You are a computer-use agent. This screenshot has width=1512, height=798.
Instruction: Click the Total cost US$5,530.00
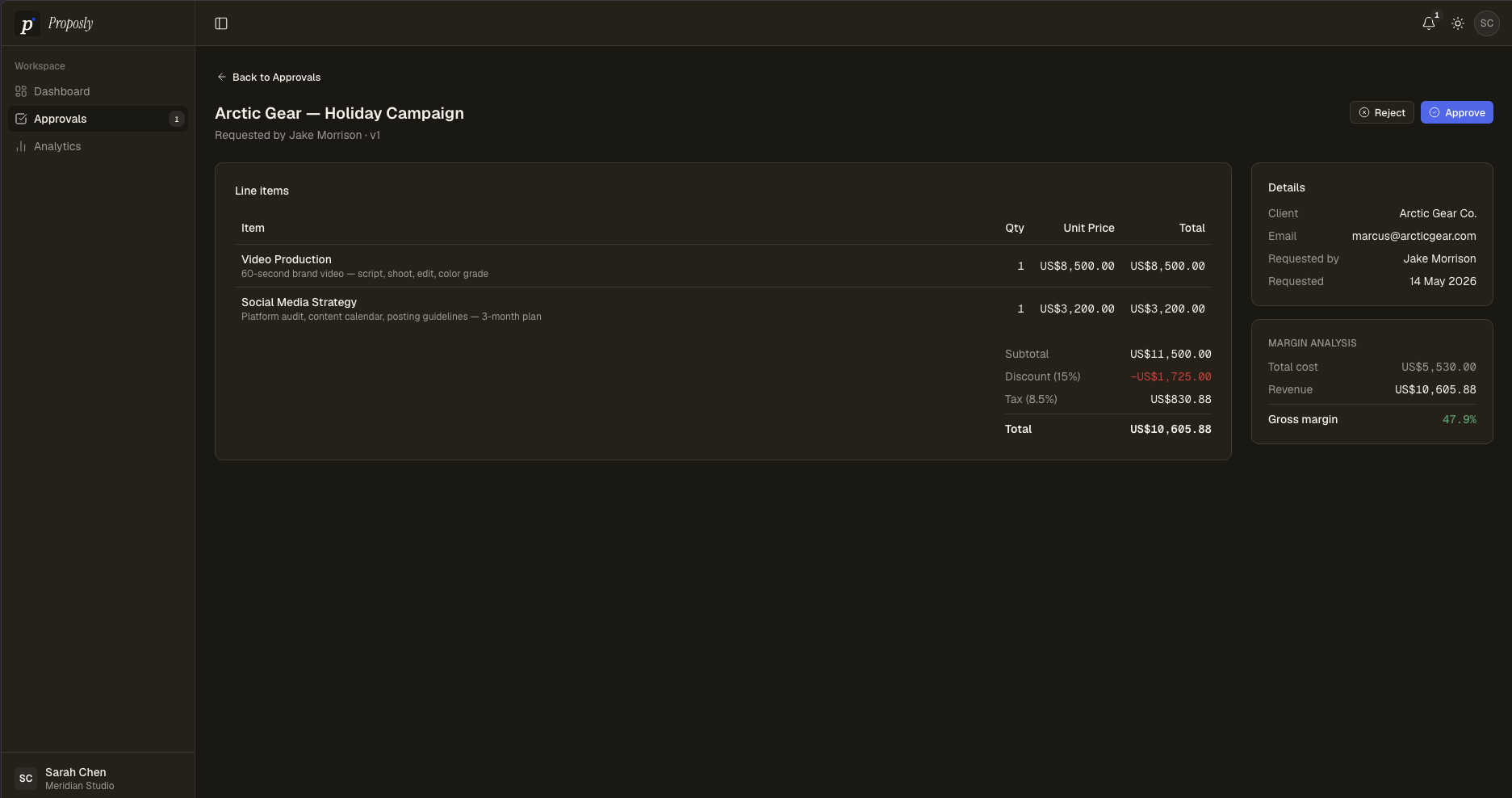1439,367
